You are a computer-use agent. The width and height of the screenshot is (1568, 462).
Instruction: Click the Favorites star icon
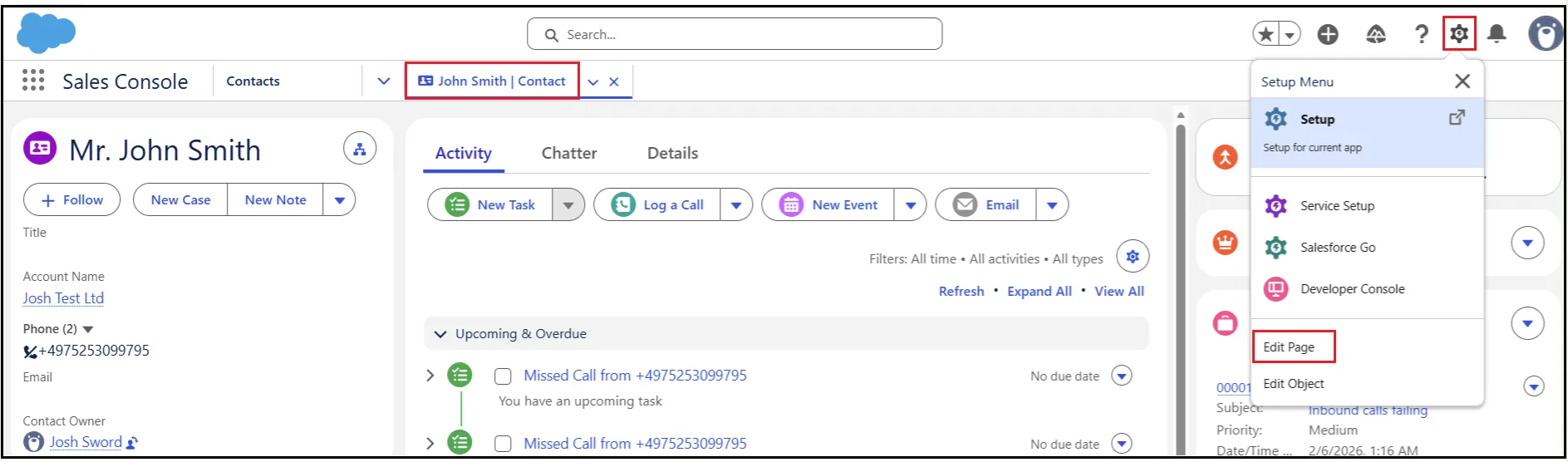click(x=1266, y=34)
